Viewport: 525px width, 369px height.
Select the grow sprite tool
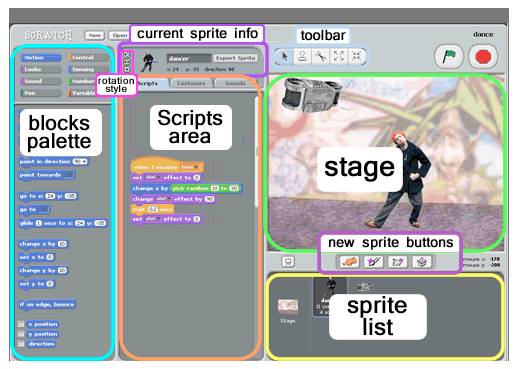(x=339, y=56)
